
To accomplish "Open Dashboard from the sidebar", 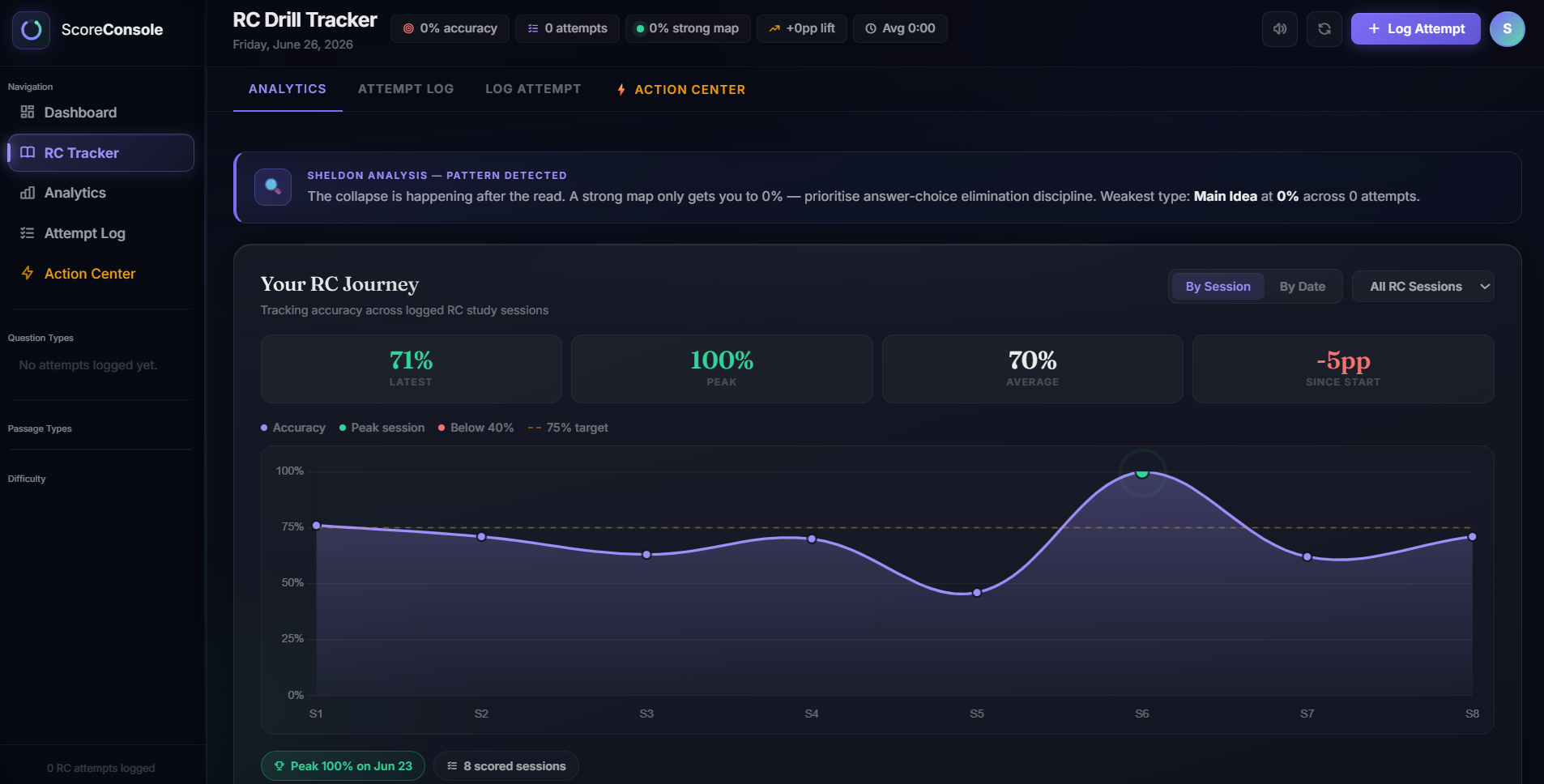I will [100, 113].
